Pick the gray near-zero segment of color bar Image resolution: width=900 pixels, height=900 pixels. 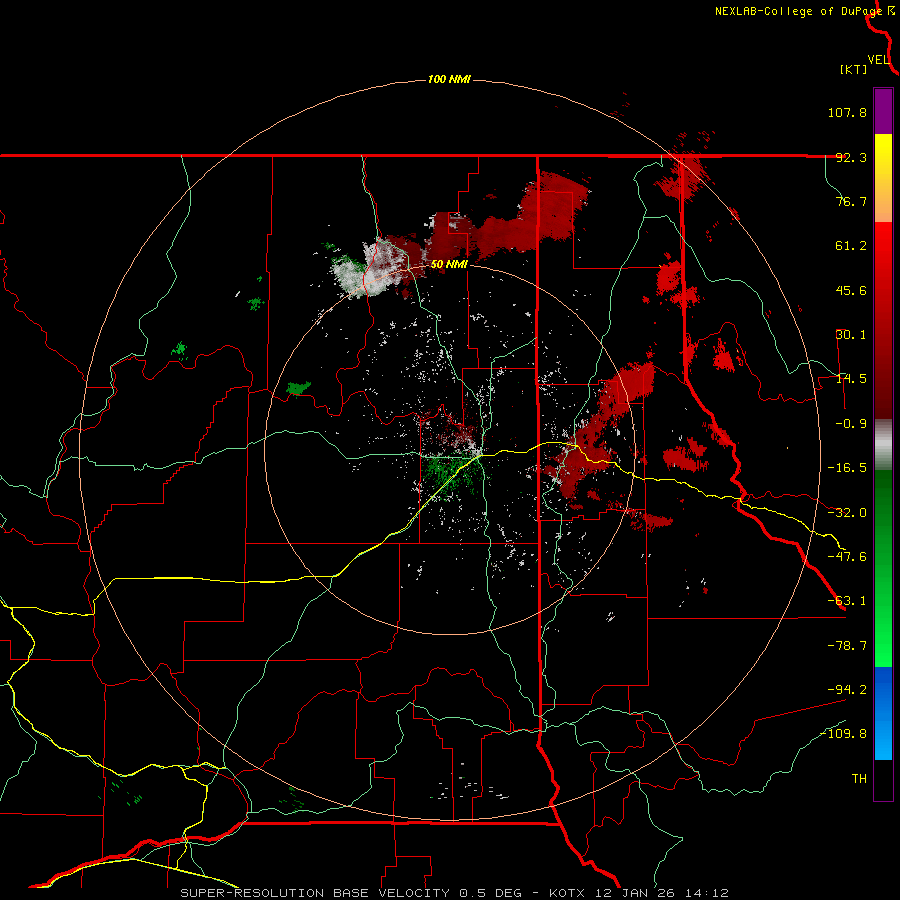883,445
